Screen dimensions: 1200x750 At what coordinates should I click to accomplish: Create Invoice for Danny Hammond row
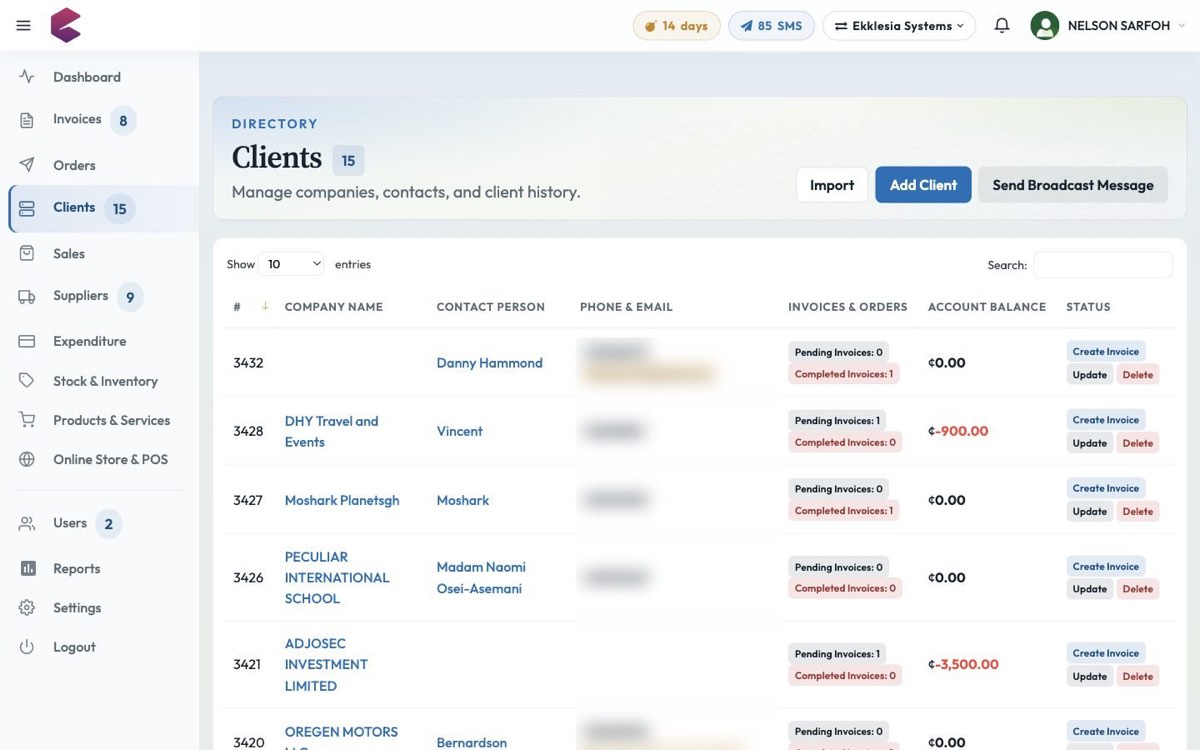point(1106,352)
